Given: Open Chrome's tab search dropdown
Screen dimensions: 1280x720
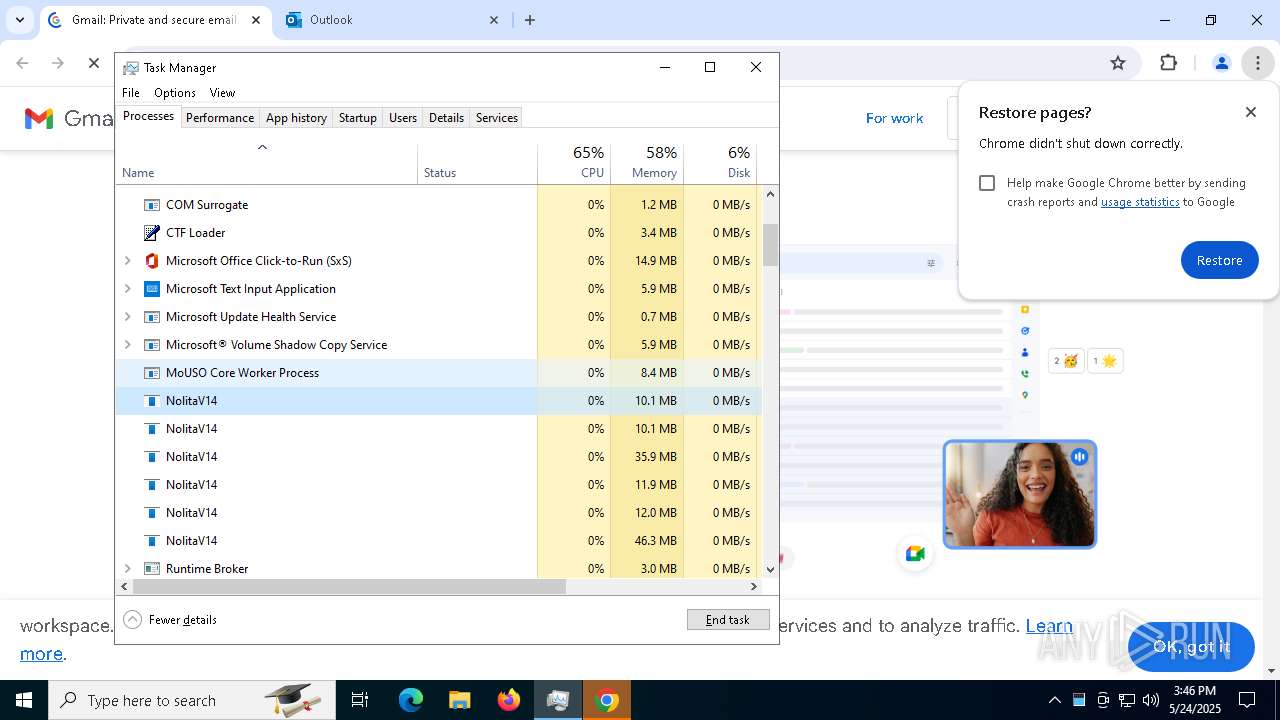Looking at the screenshot, I should pyautogui.click(x=20, y=20).
